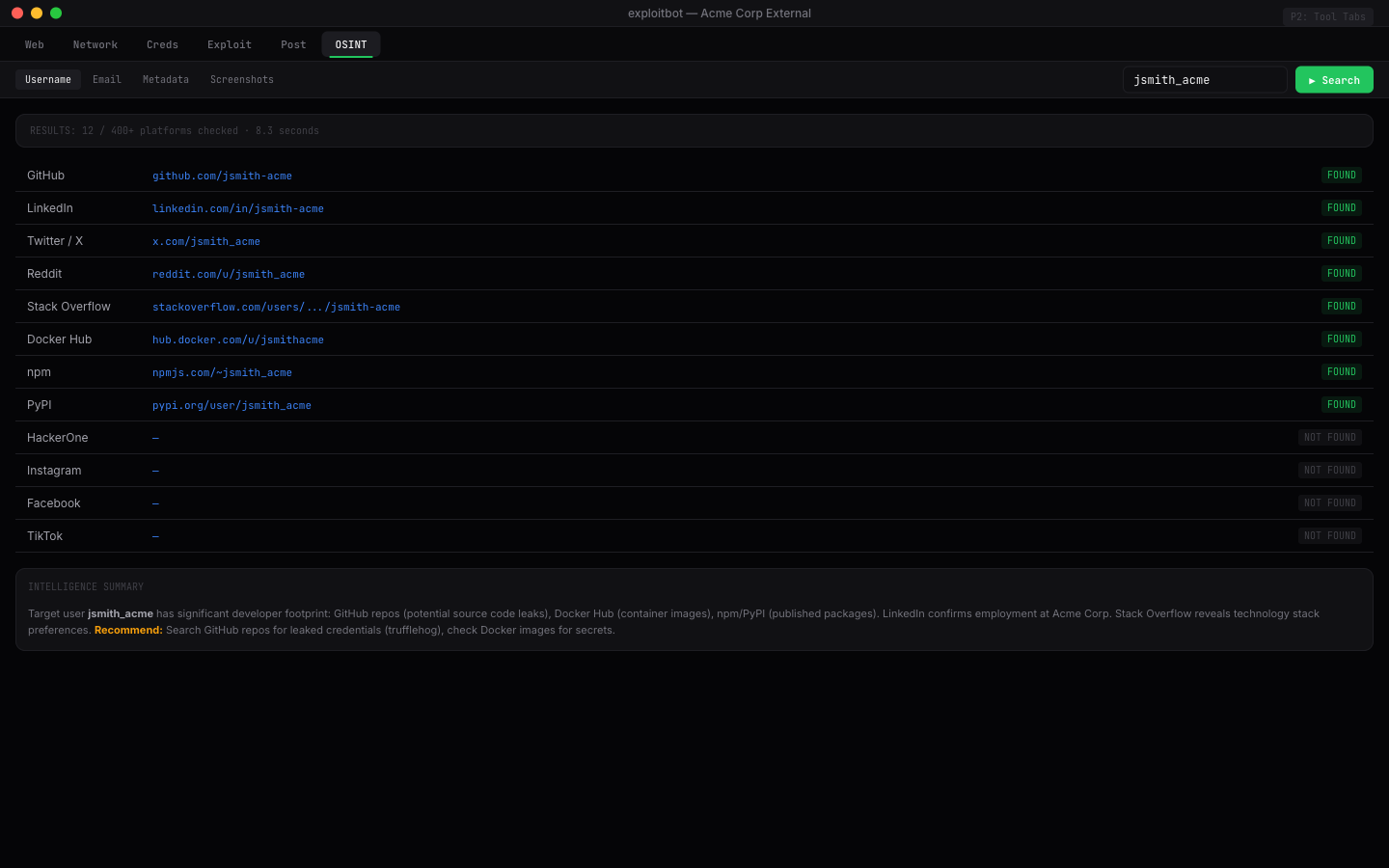Open the Stack Overflow profile link
1389x868 pixels.
276,307
